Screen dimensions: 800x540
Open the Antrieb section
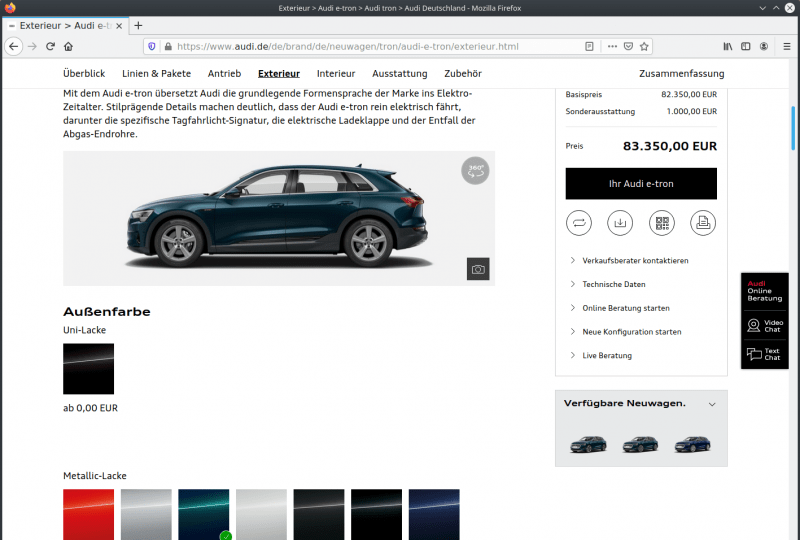[224, 73]
